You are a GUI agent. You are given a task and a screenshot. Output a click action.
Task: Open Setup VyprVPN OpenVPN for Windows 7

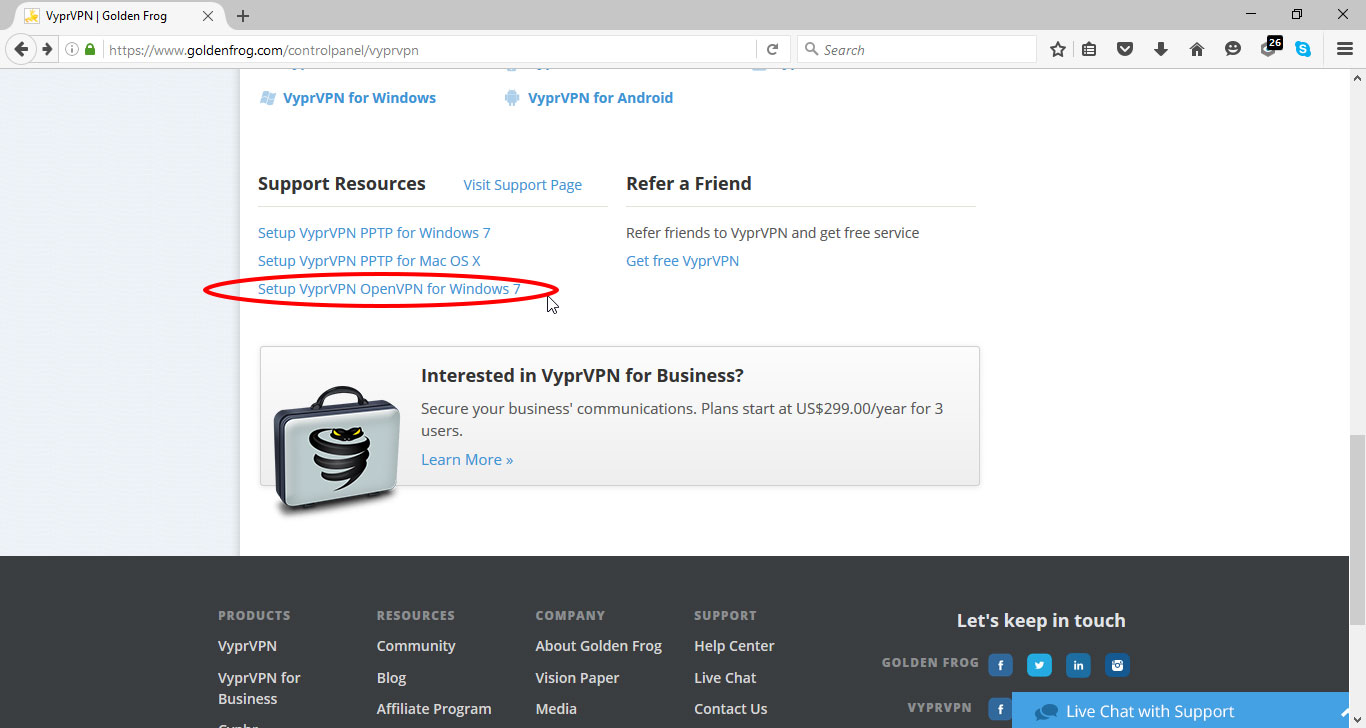389,289
